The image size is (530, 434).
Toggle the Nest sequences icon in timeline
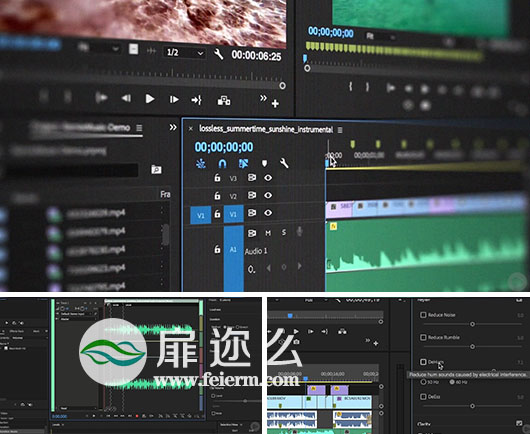pyautogui.click(x=201, y=164)
